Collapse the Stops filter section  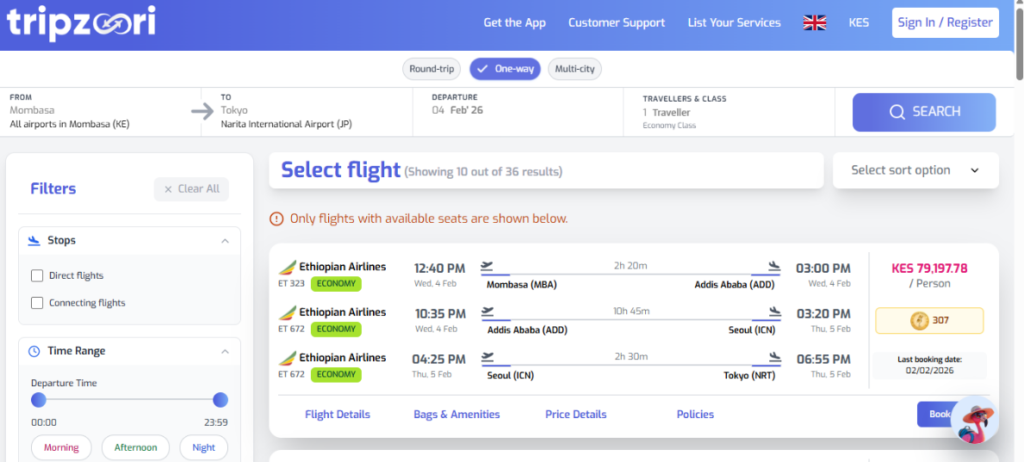(224, 241)
